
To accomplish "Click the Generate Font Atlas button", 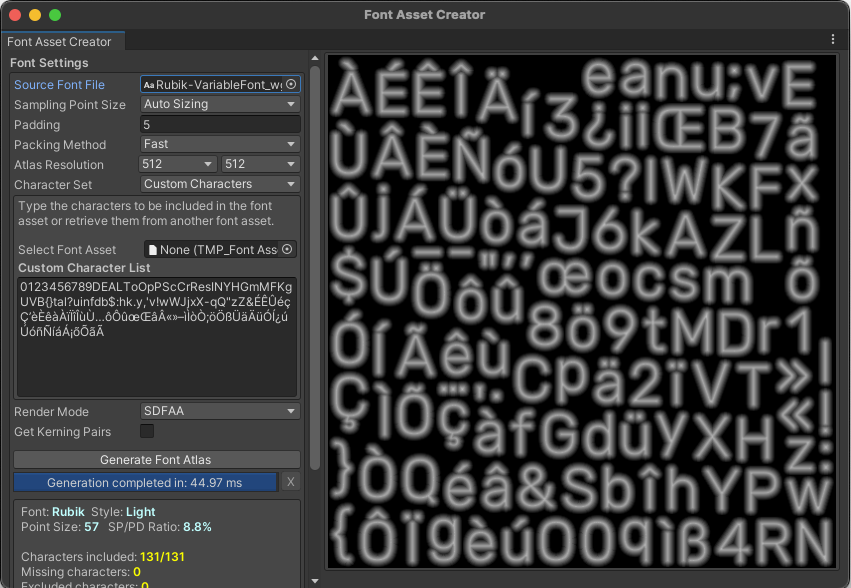I will click(x=156, y=459).
